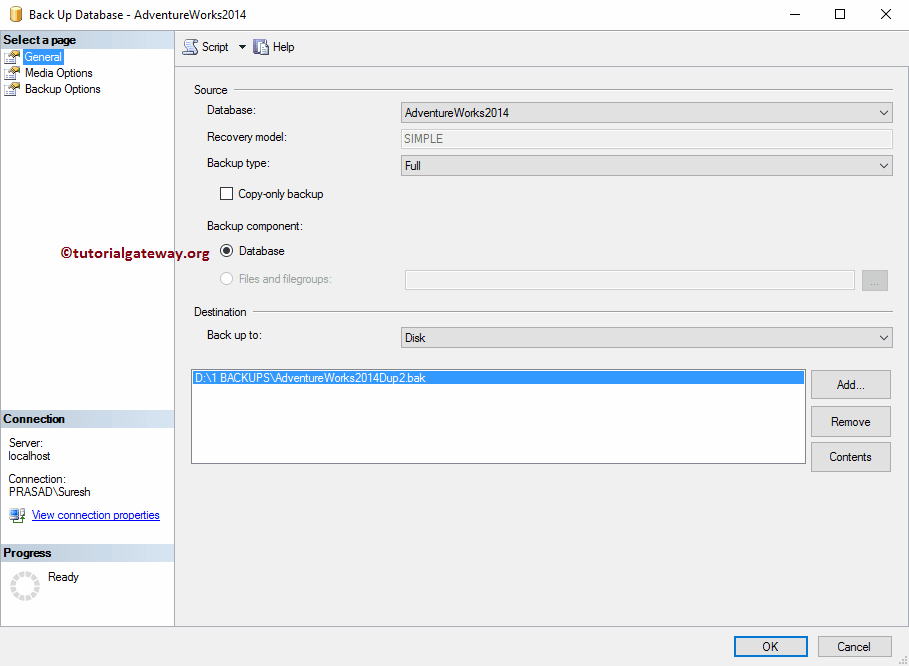Select the Media Options page icon

pyautogui.click(x=12, y=73)
